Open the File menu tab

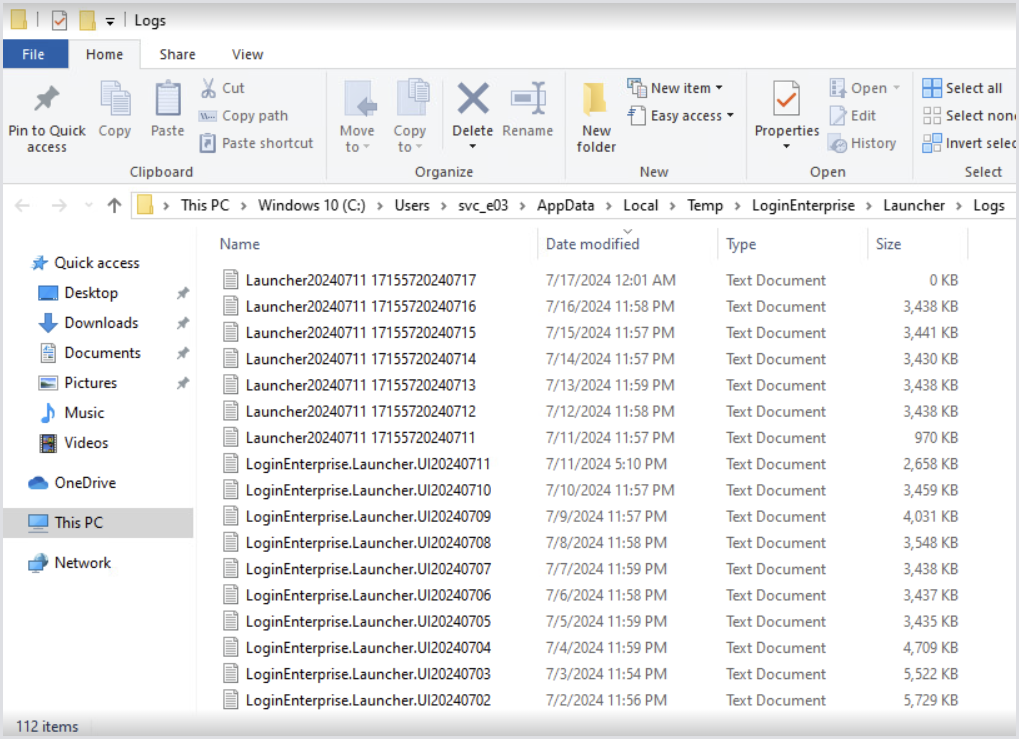[x=34, y=55]
